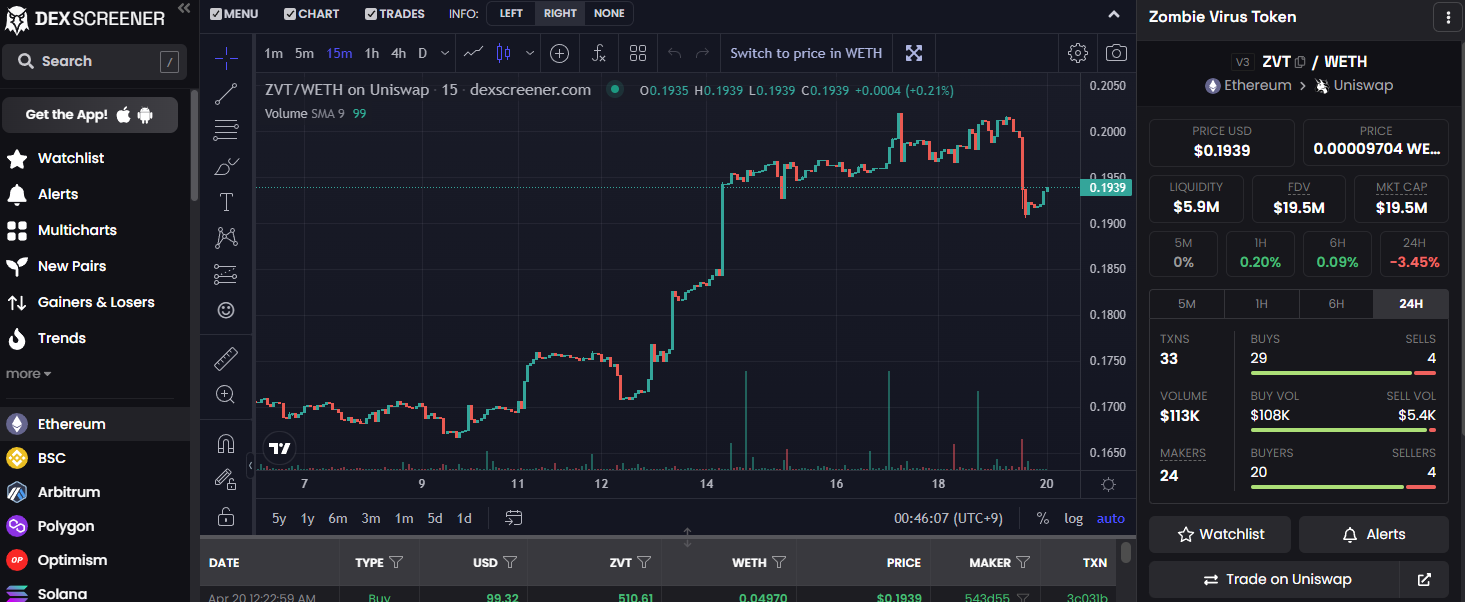
Task: Toggle auto scale on chart
Action: point(1111,518)
